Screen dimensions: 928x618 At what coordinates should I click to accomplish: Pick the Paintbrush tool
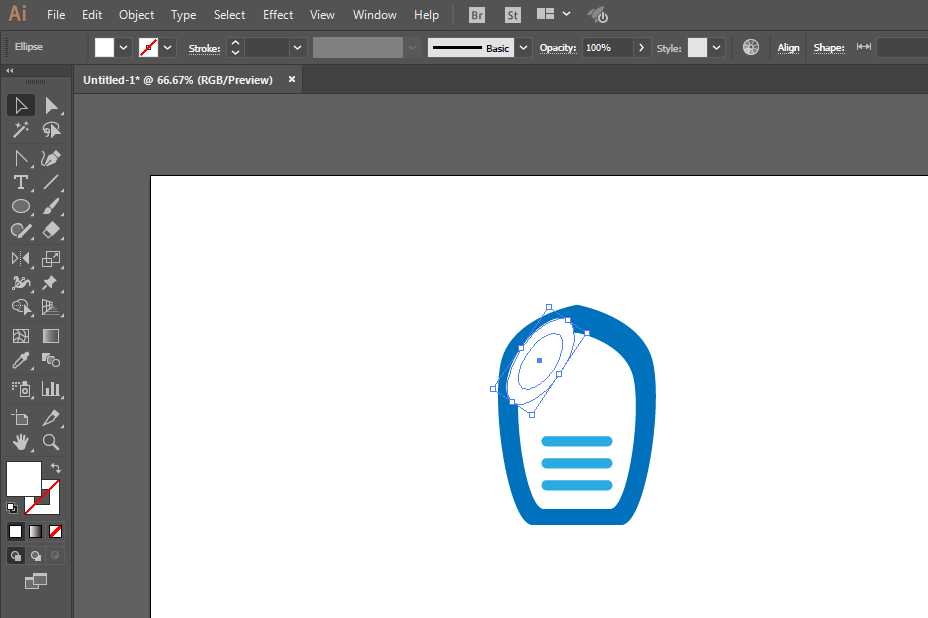[x=53, y=206]
